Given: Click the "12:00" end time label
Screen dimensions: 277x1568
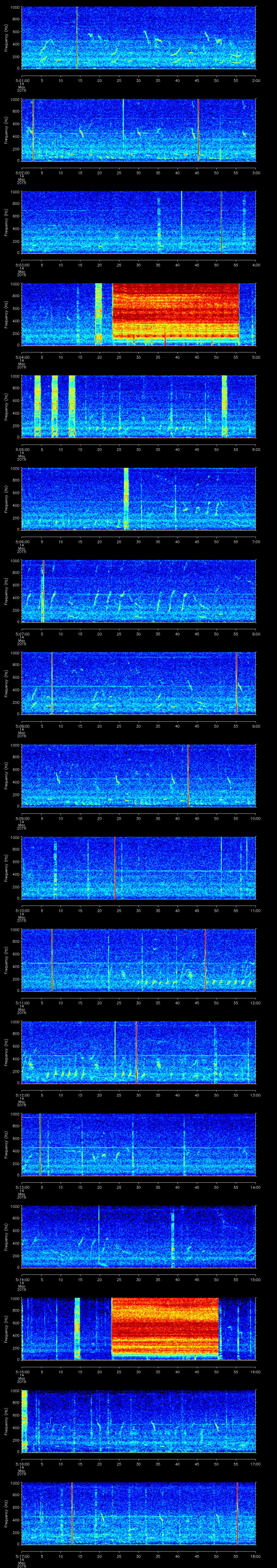Looking at the screenshot, I should pos(255,1003).
